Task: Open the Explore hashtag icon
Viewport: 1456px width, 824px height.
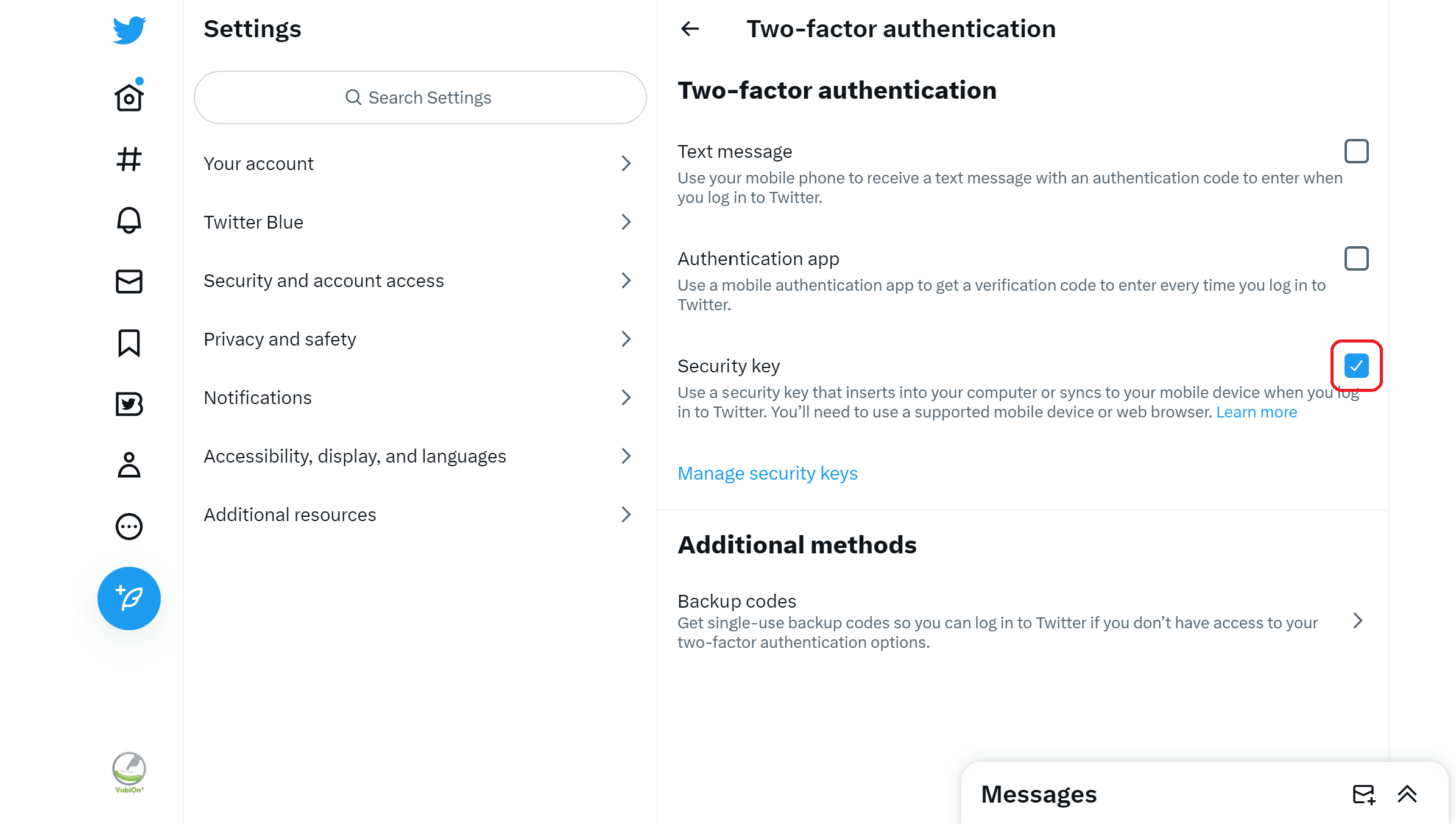Action: (129, 159)
